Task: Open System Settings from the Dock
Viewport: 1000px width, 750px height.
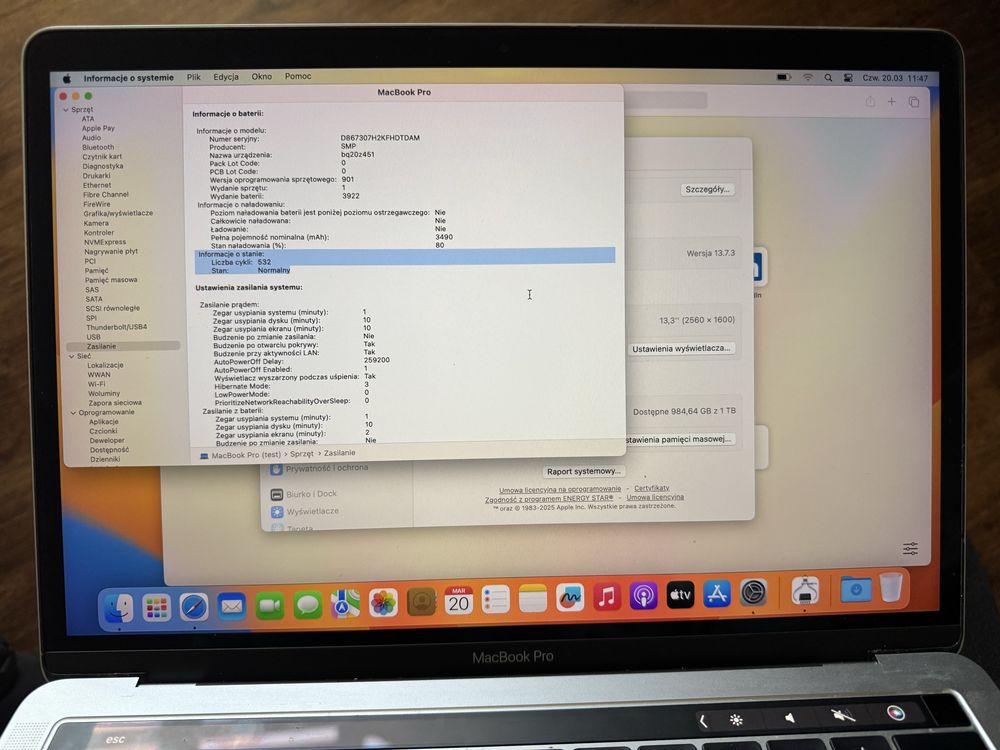Action: 753,592
